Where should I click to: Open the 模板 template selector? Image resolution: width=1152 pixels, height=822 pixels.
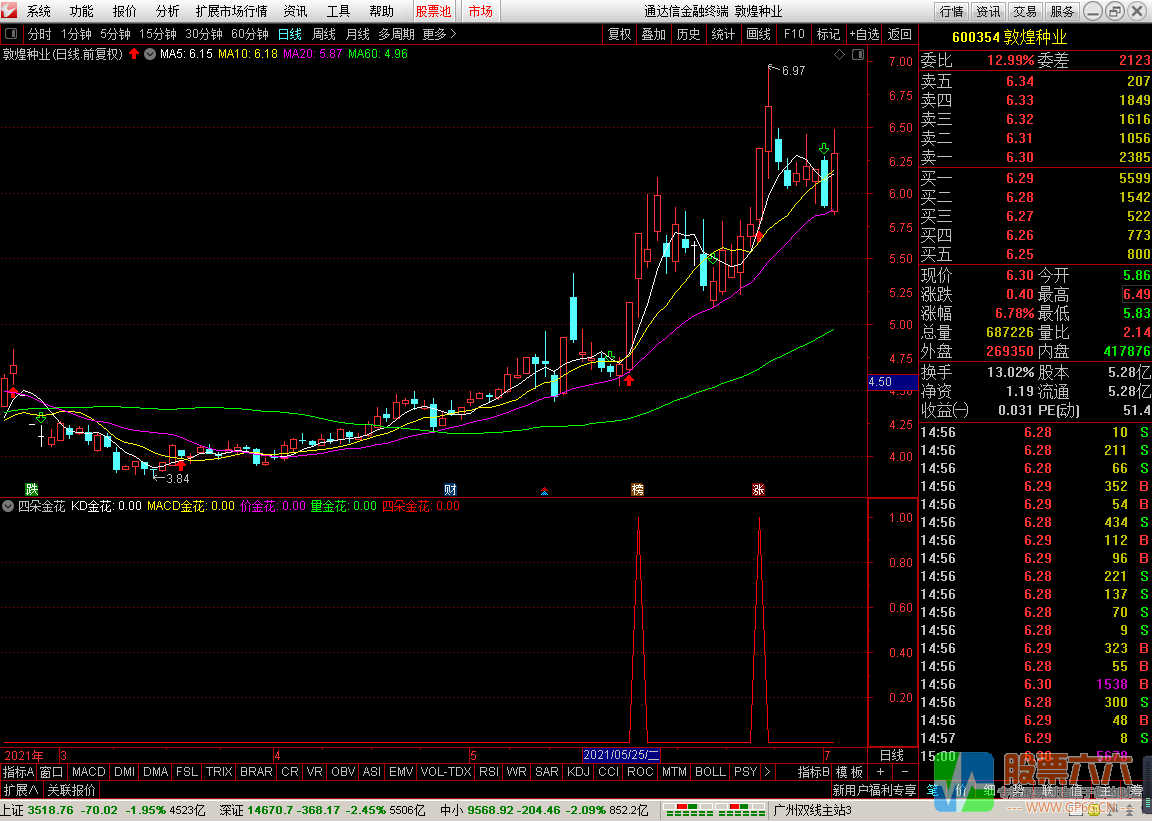pos(849,771)
